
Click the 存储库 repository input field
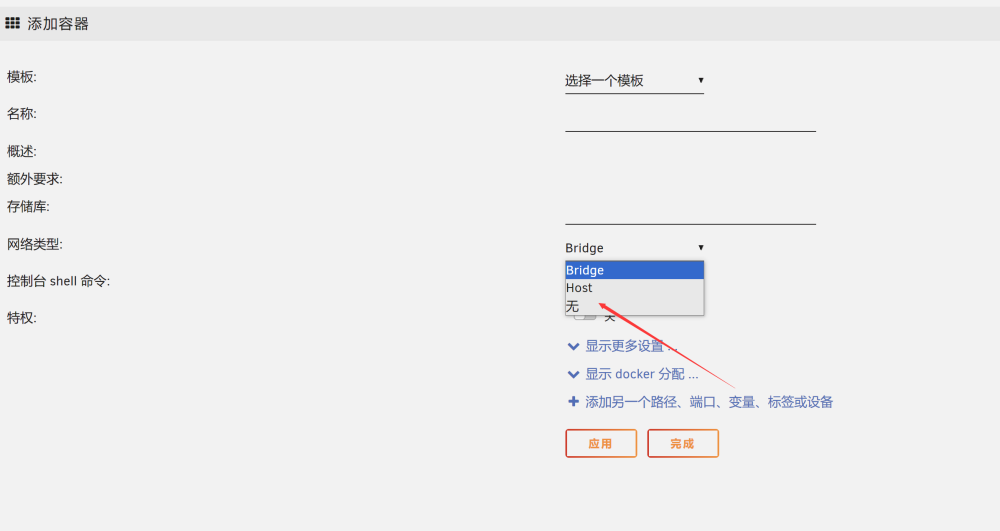(690, 212)
